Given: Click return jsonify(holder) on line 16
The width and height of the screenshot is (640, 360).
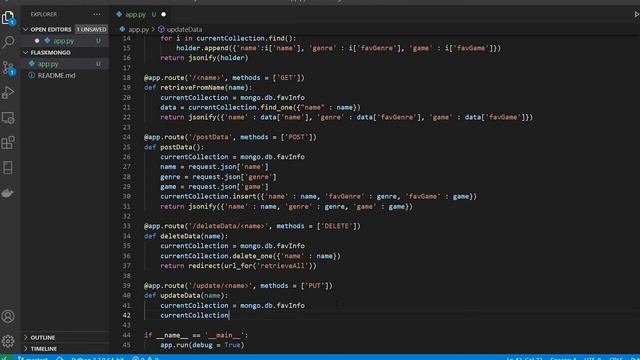Looking at the screenshot, I should pyautogui.click(x=204, y=58).
